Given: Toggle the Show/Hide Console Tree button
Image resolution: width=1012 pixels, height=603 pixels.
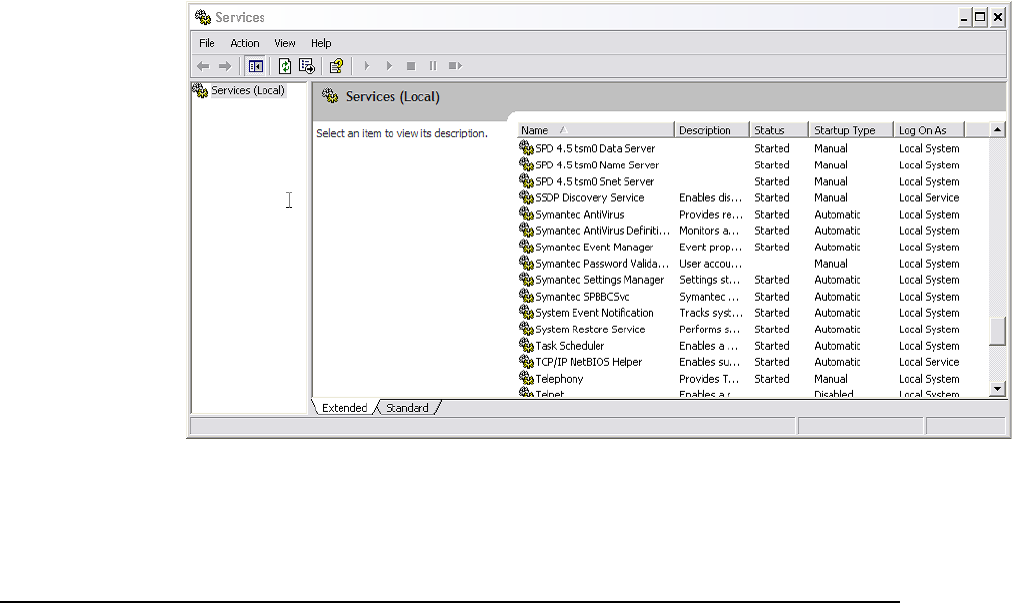Looking at the screenshot, I should (256, 66).
